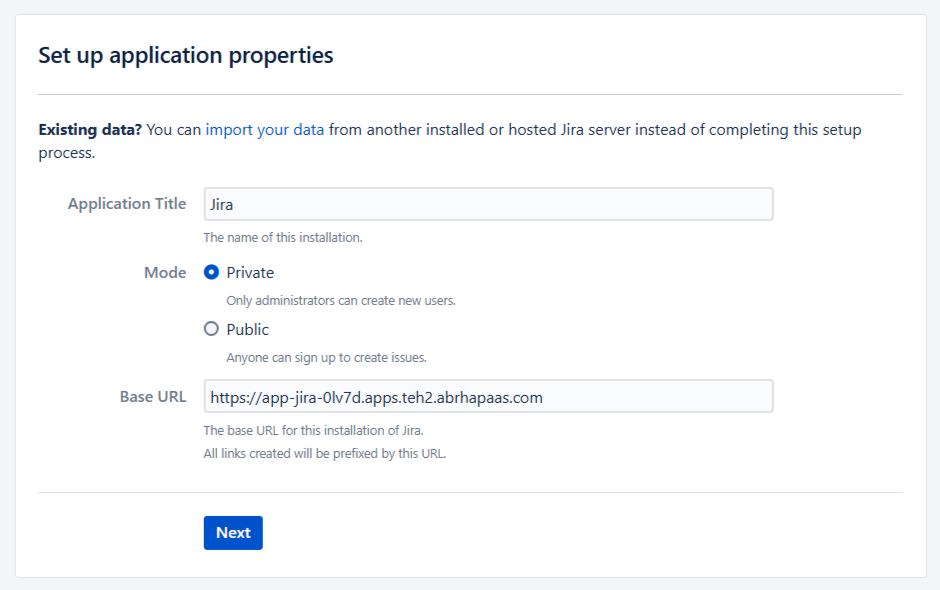Click the 'Mode' field label

(165, 273)
